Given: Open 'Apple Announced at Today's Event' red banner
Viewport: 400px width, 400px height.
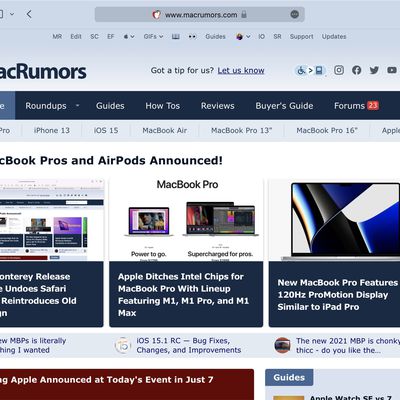Looking at the screenshot, I should point(127,384).
